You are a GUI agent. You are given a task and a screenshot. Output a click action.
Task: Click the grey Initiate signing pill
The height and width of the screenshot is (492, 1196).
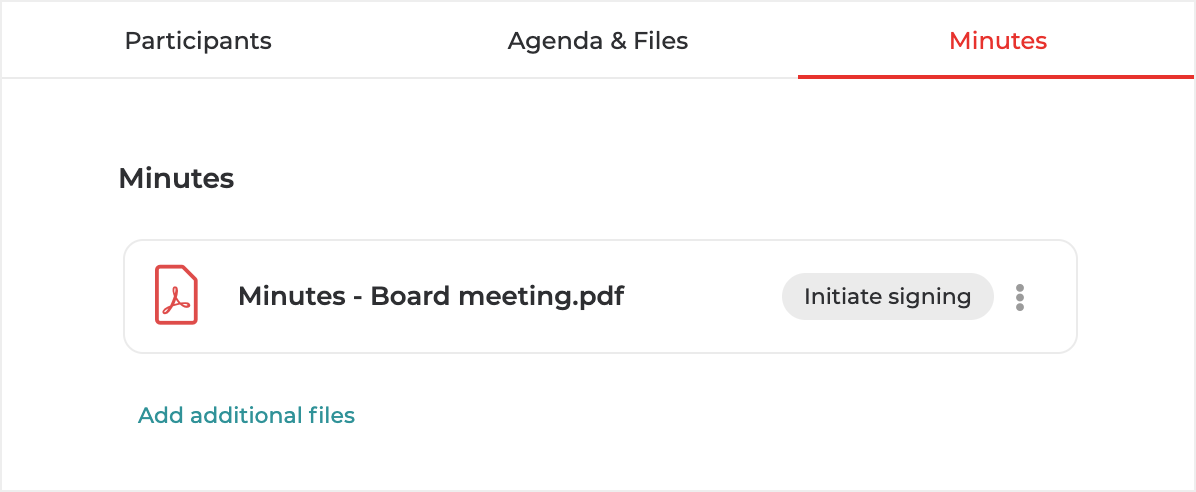tap(887, 297)
